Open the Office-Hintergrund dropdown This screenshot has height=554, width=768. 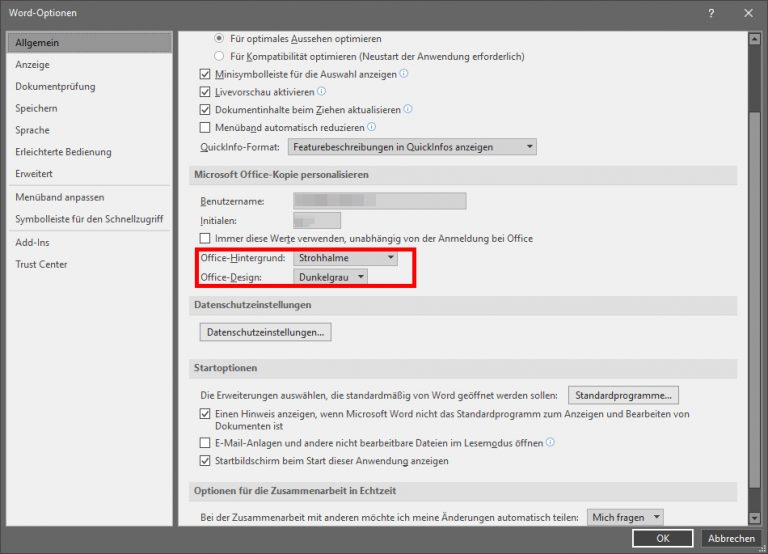point(345,258)
